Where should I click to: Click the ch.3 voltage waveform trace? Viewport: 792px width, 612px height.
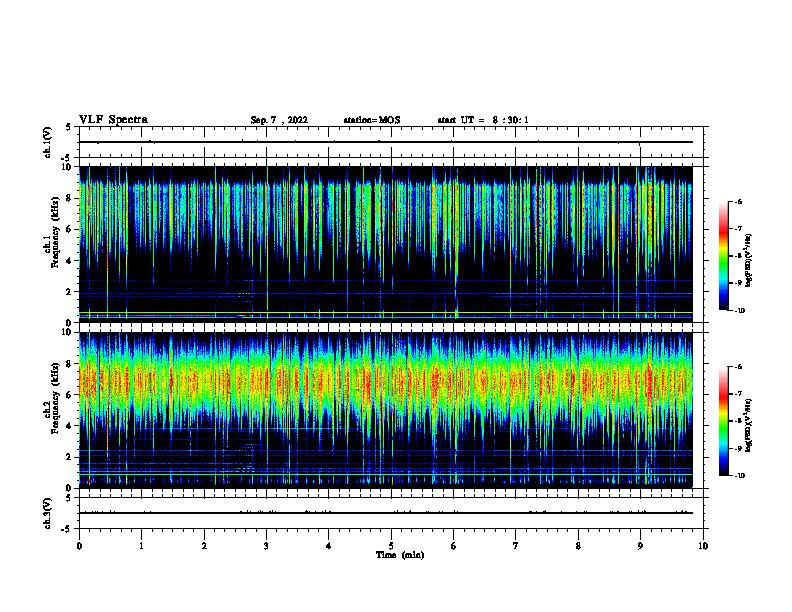click(385, 513)
